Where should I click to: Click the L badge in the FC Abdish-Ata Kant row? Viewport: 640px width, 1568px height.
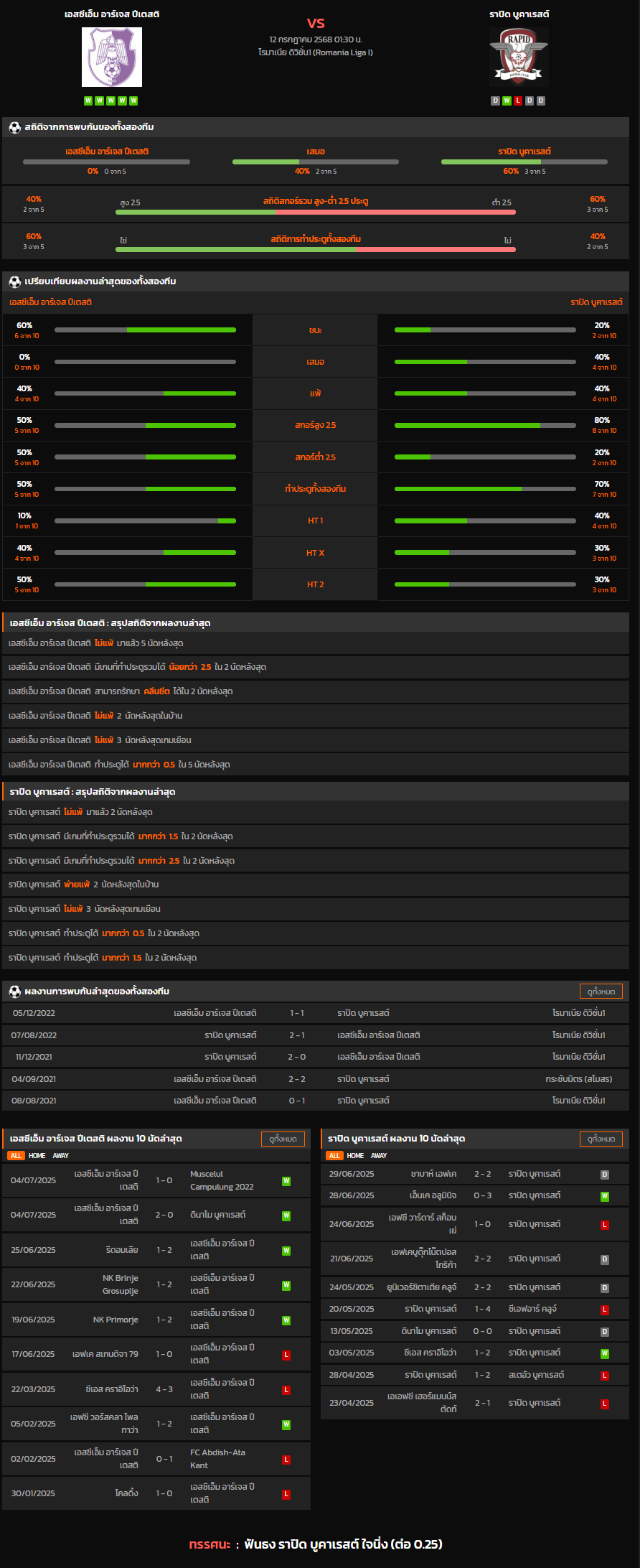[x=286, y=1460]
